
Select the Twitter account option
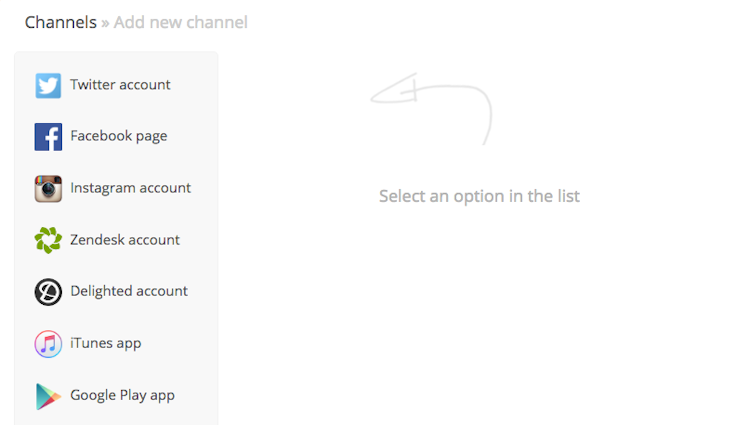(x=120, y=85)
